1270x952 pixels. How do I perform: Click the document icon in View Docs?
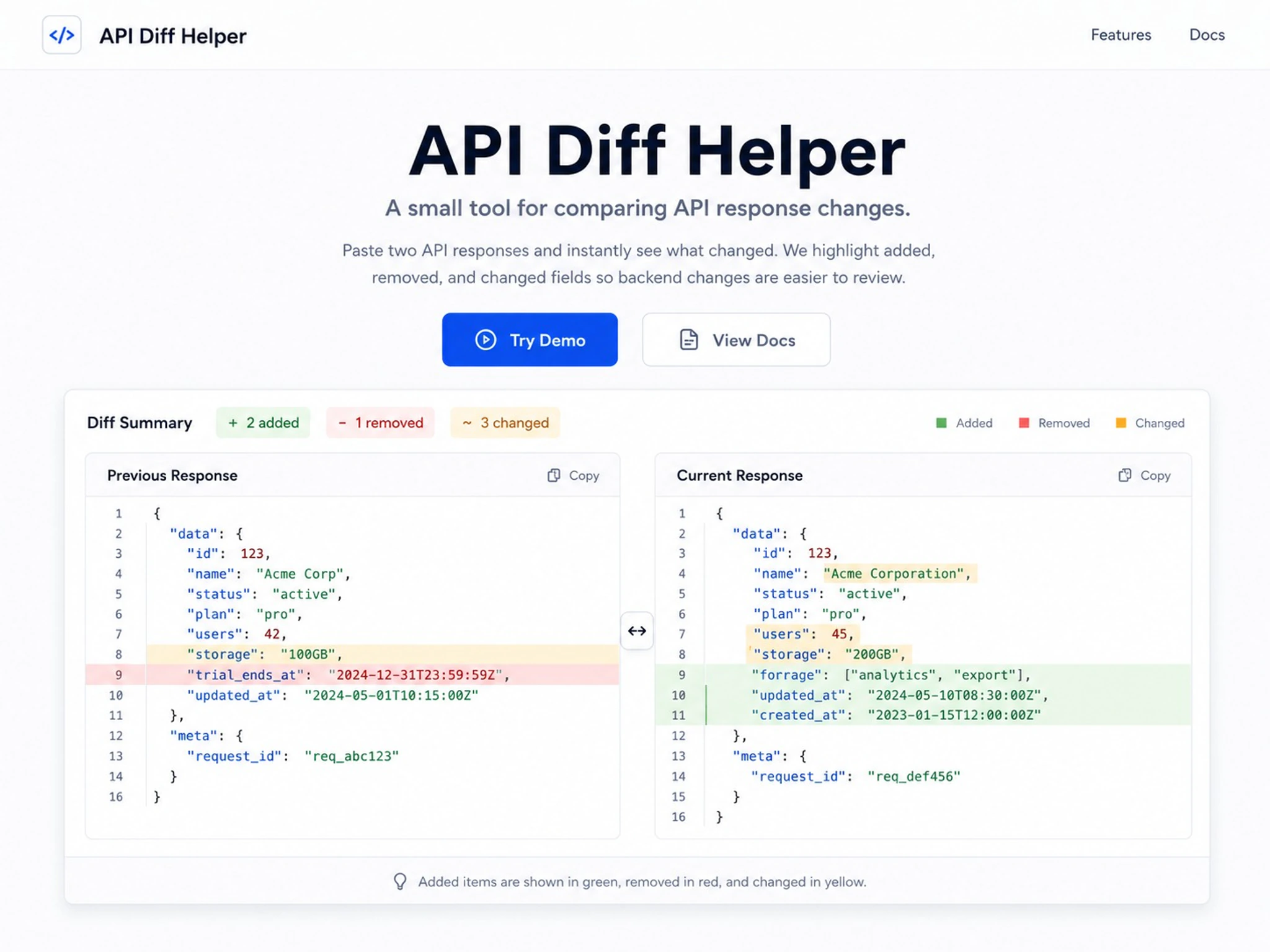(688, 340)
